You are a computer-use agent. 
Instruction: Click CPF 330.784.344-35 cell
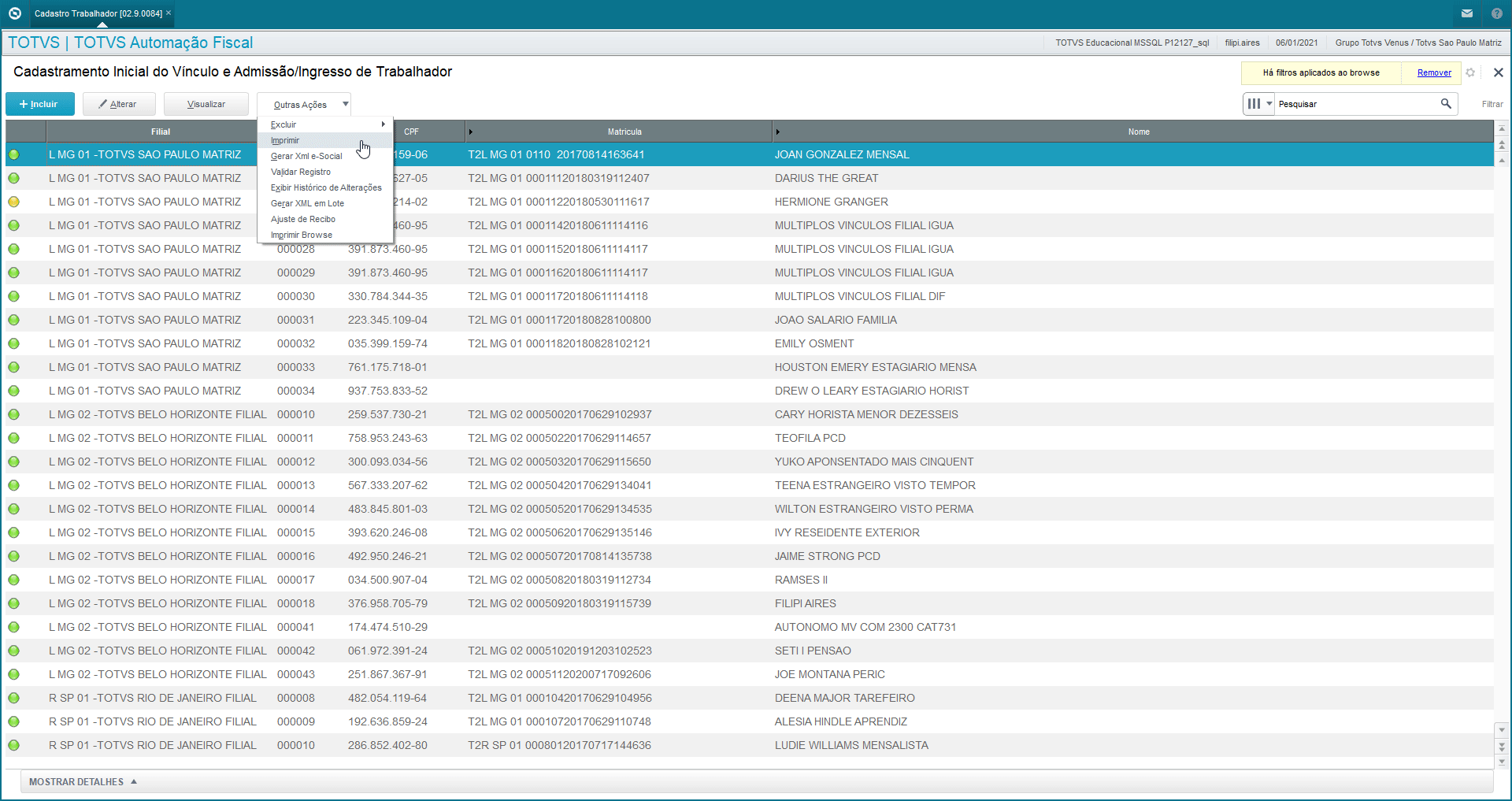(x=387, y=296)
